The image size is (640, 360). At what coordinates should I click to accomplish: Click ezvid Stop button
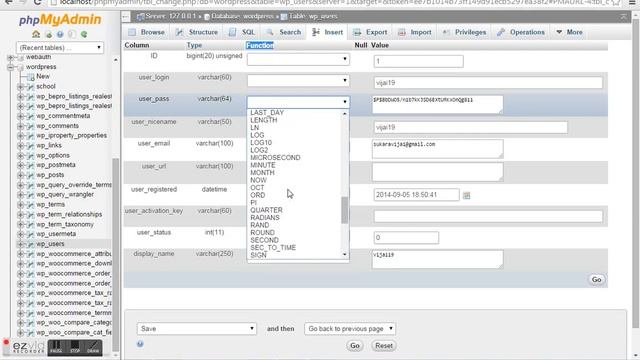(75, 348)
